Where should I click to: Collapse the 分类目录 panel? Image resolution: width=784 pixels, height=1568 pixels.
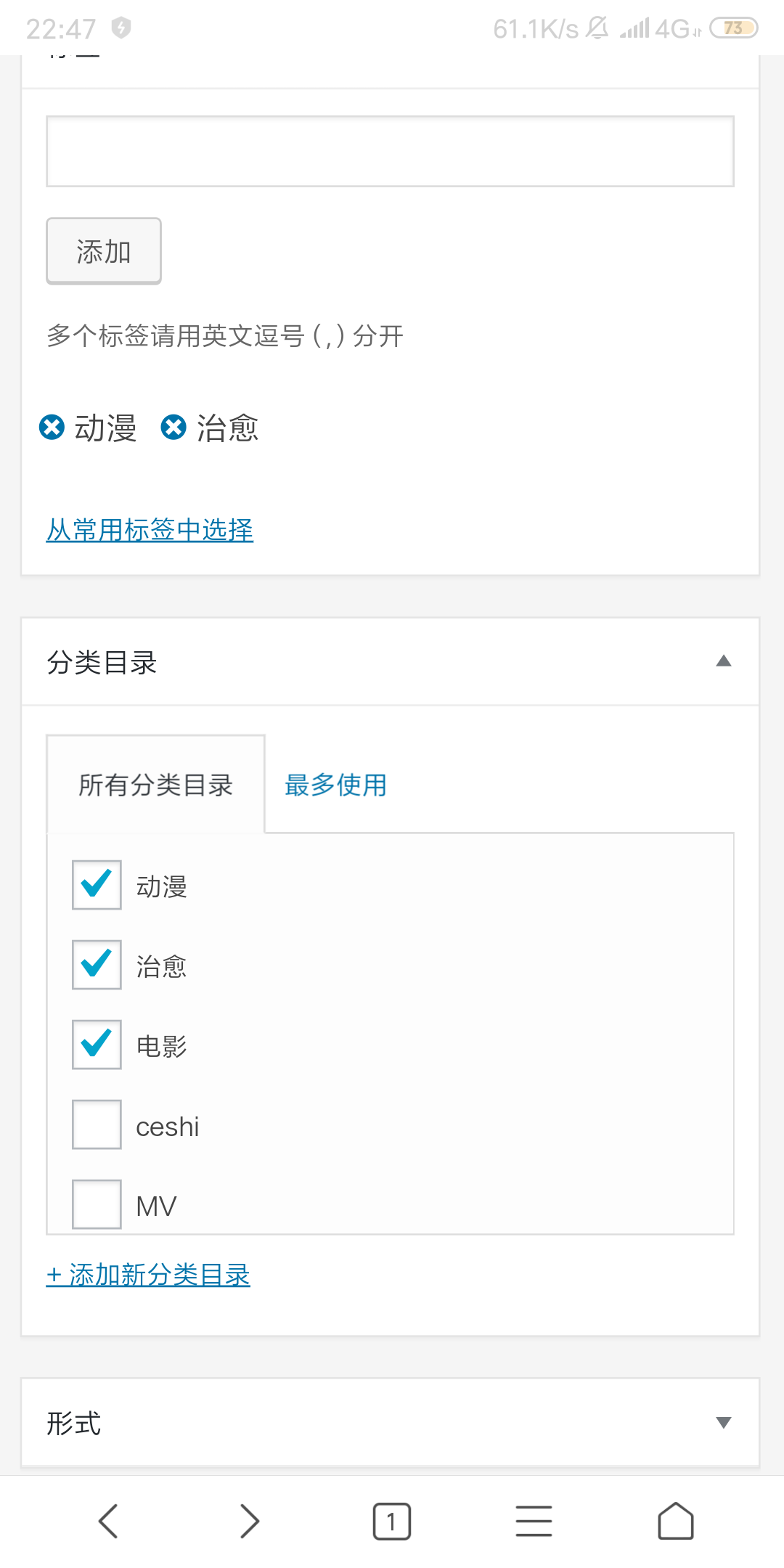(723, 661)
